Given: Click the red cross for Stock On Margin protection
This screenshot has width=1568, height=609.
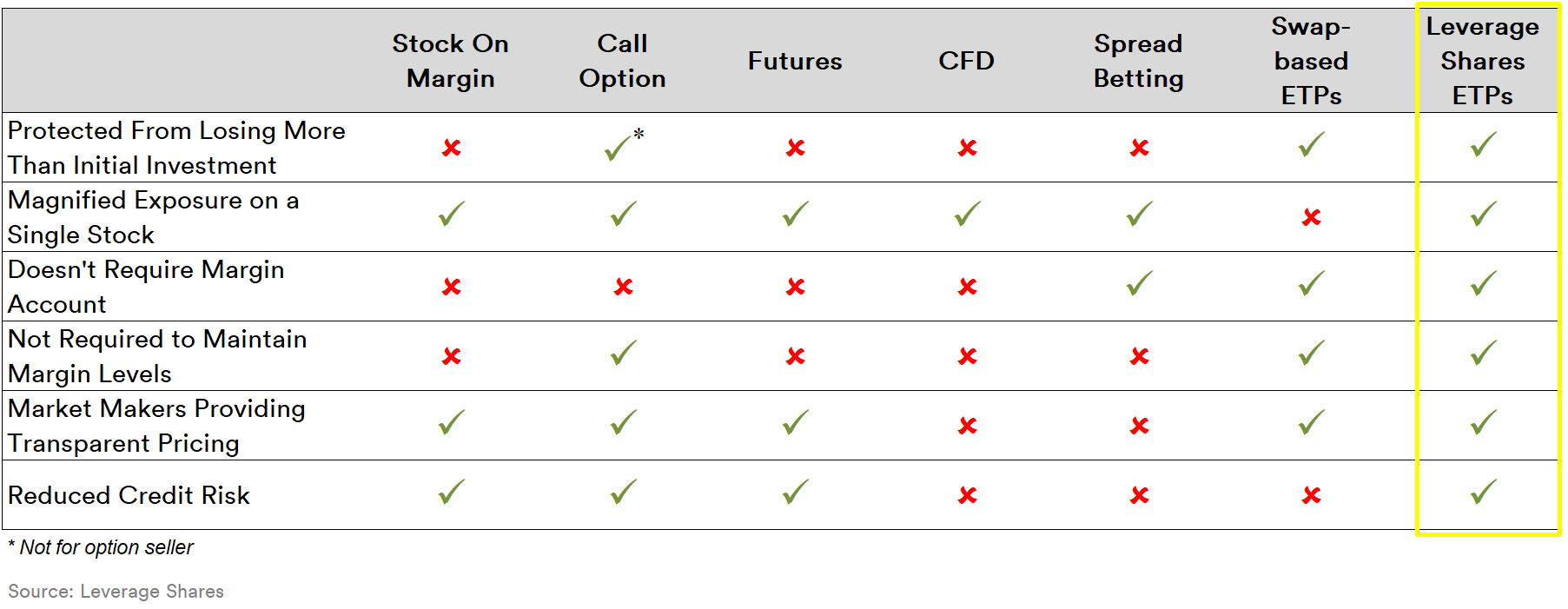Looking at the screenshot, I should pyautogui.click(x=451, y=148).
